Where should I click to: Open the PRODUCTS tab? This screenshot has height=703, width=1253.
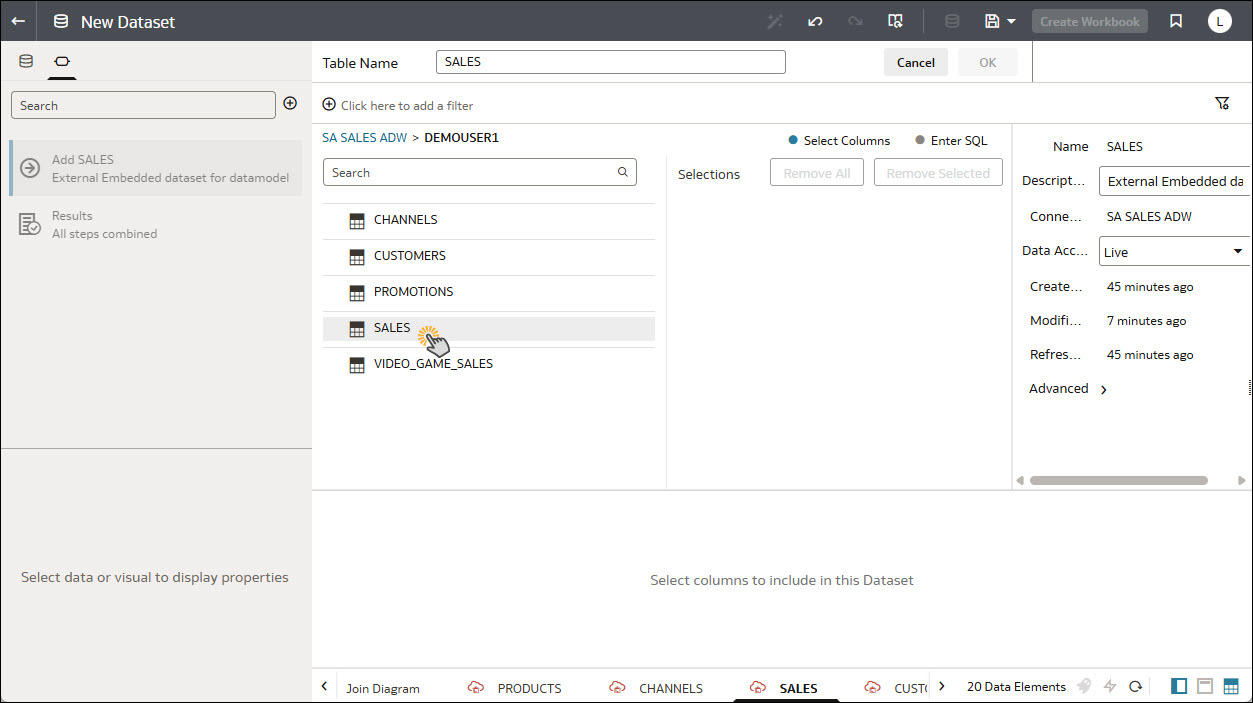click(515, 688)
